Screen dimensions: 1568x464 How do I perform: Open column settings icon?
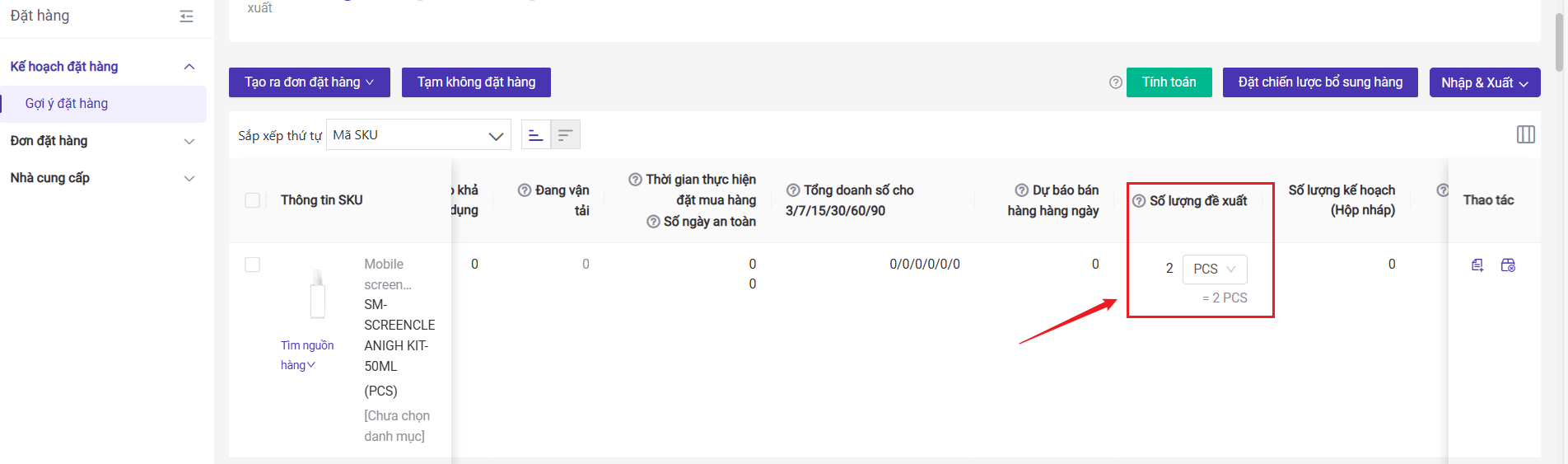pyautogui.click(x=1526, y=134)
